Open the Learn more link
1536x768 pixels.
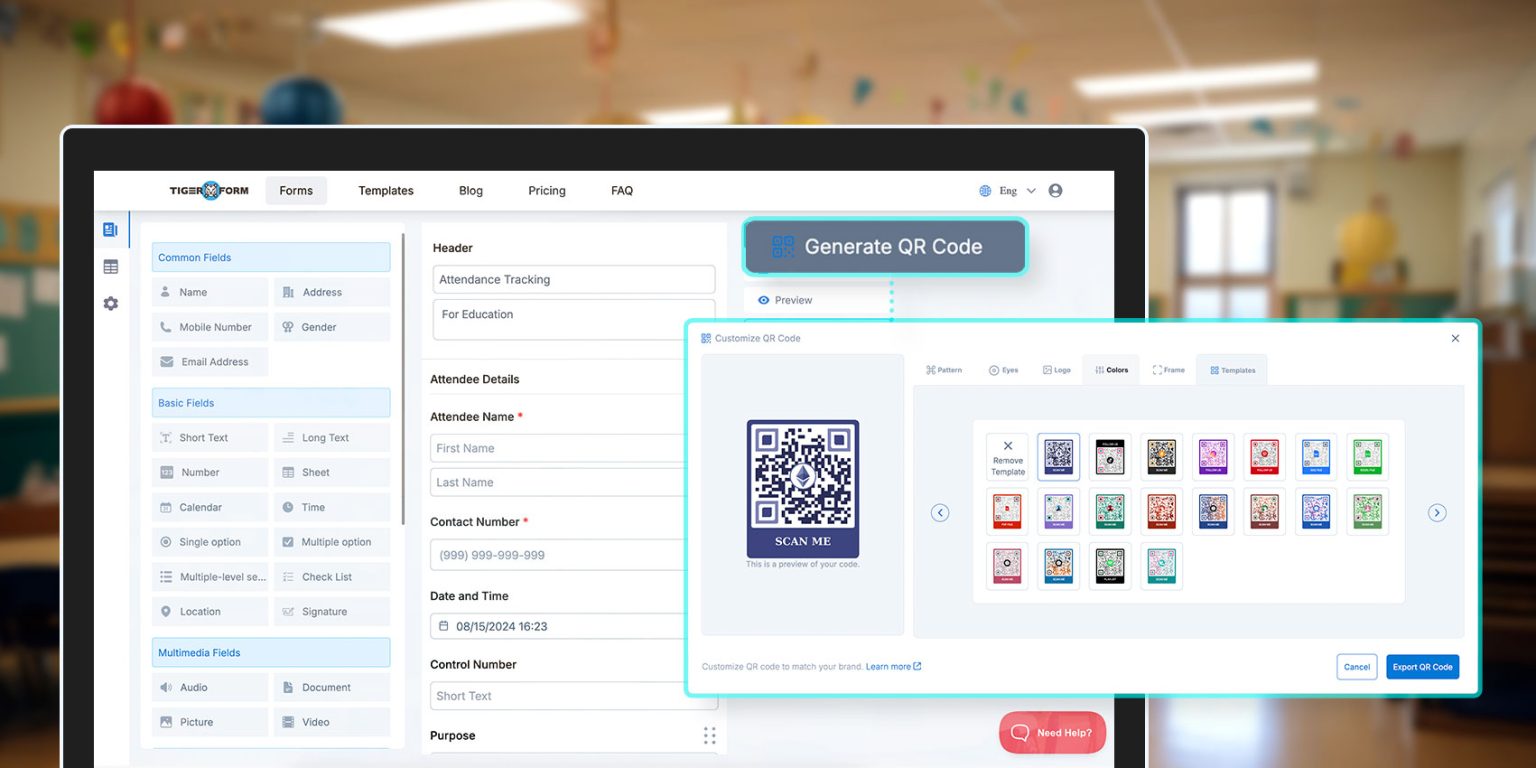click(x=888, y=666)
